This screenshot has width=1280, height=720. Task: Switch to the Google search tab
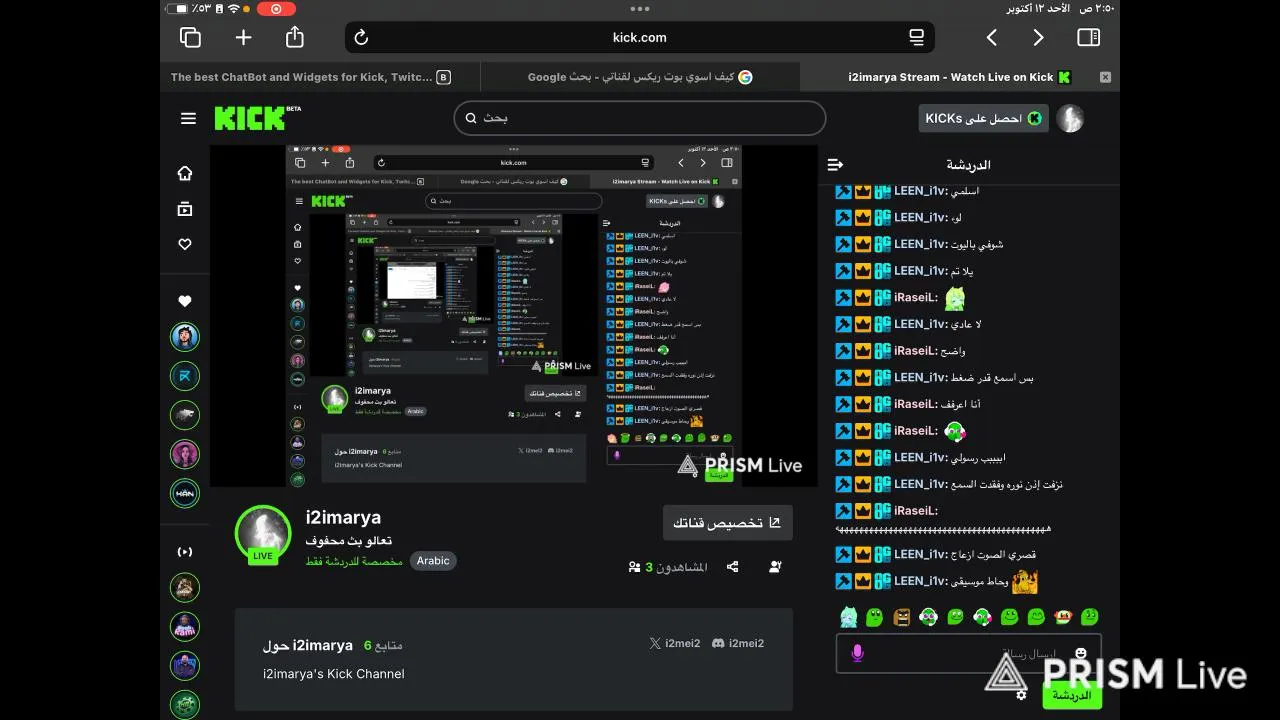tap(640, 77)
